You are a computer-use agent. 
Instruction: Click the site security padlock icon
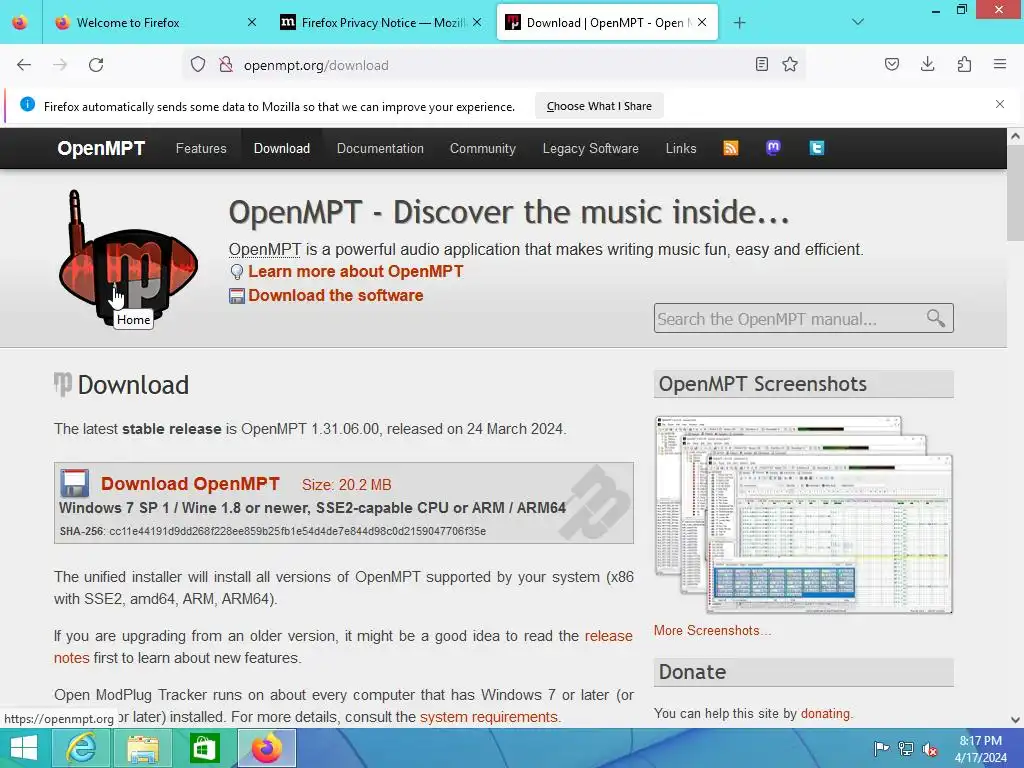point(226,65)
